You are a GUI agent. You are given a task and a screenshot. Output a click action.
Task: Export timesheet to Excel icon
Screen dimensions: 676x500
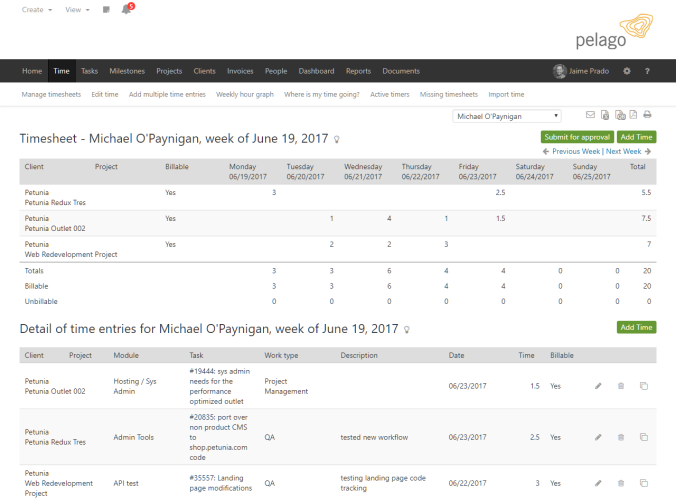tap(605, 115)
